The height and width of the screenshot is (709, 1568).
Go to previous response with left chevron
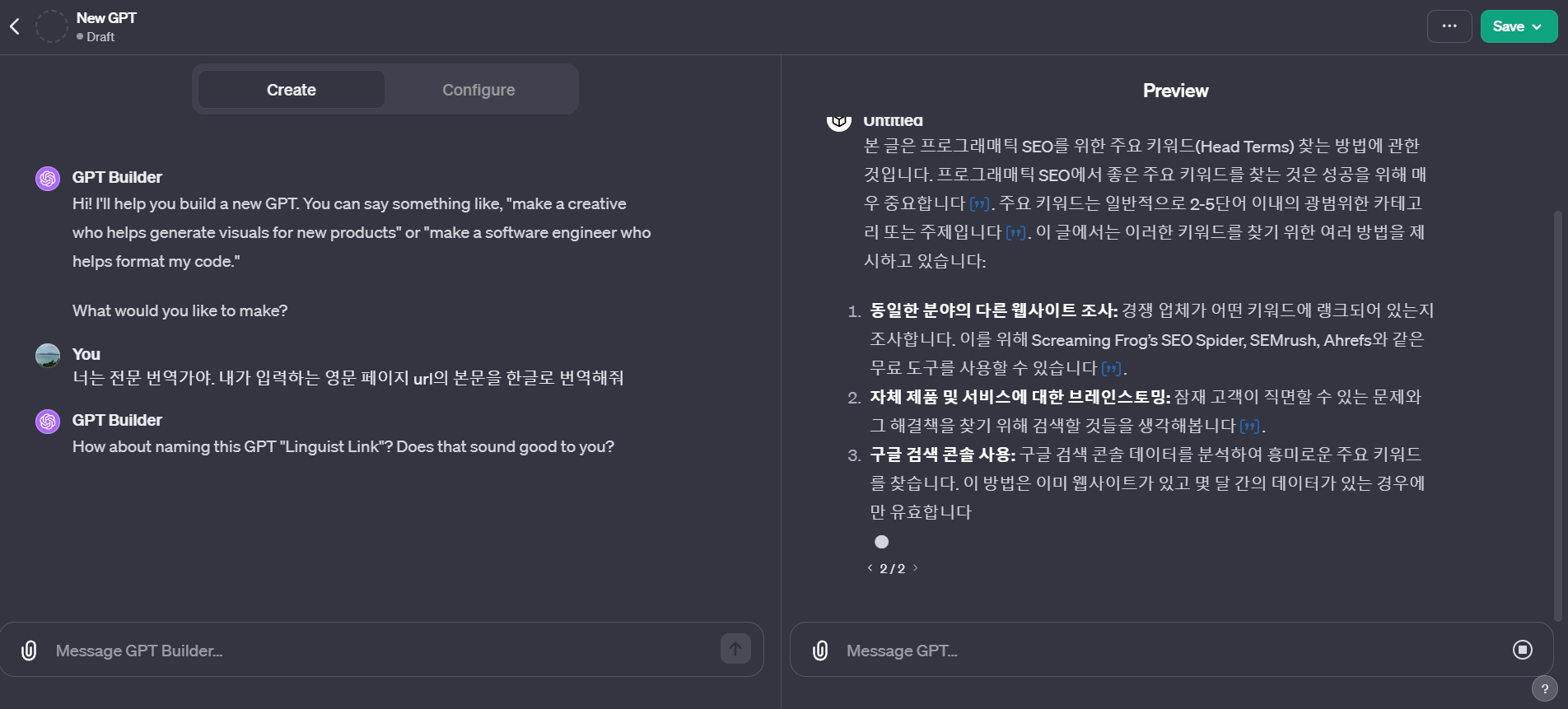tap(870, 567)
